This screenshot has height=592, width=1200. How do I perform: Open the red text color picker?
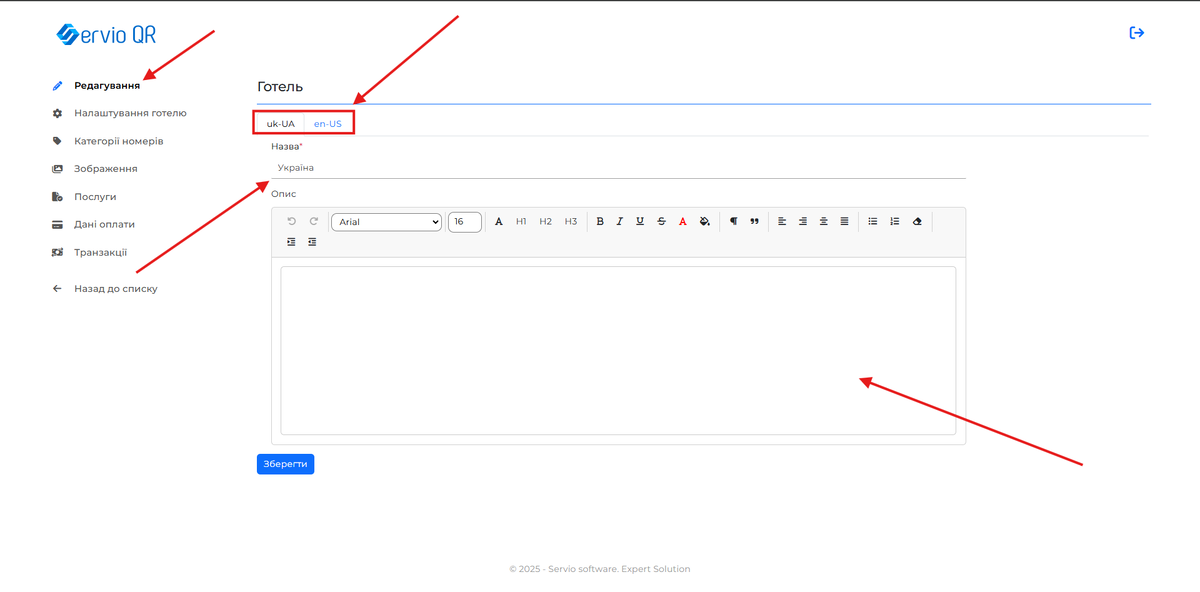point(683,222)
